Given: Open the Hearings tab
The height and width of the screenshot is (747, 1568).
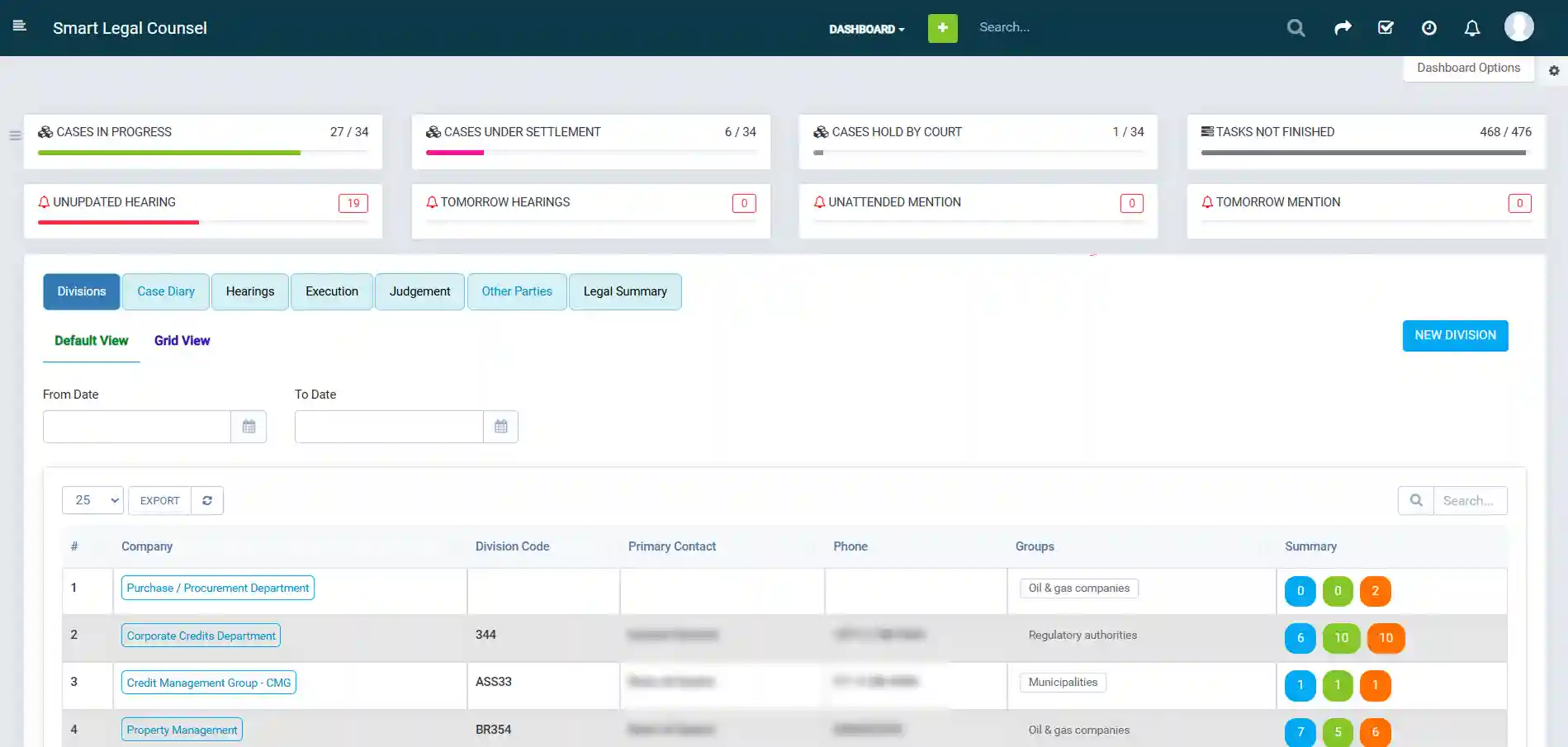Looking at the screenshot, I should click(x=249, y=291).
